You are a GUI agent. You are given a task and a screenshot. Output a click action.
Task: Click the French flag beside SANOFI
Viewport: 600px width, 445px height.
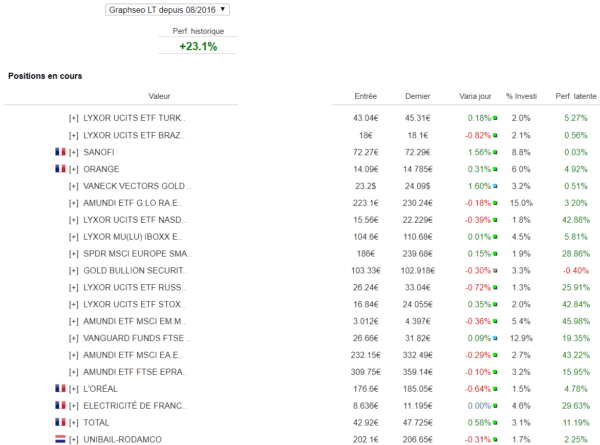tap(60, 152)
